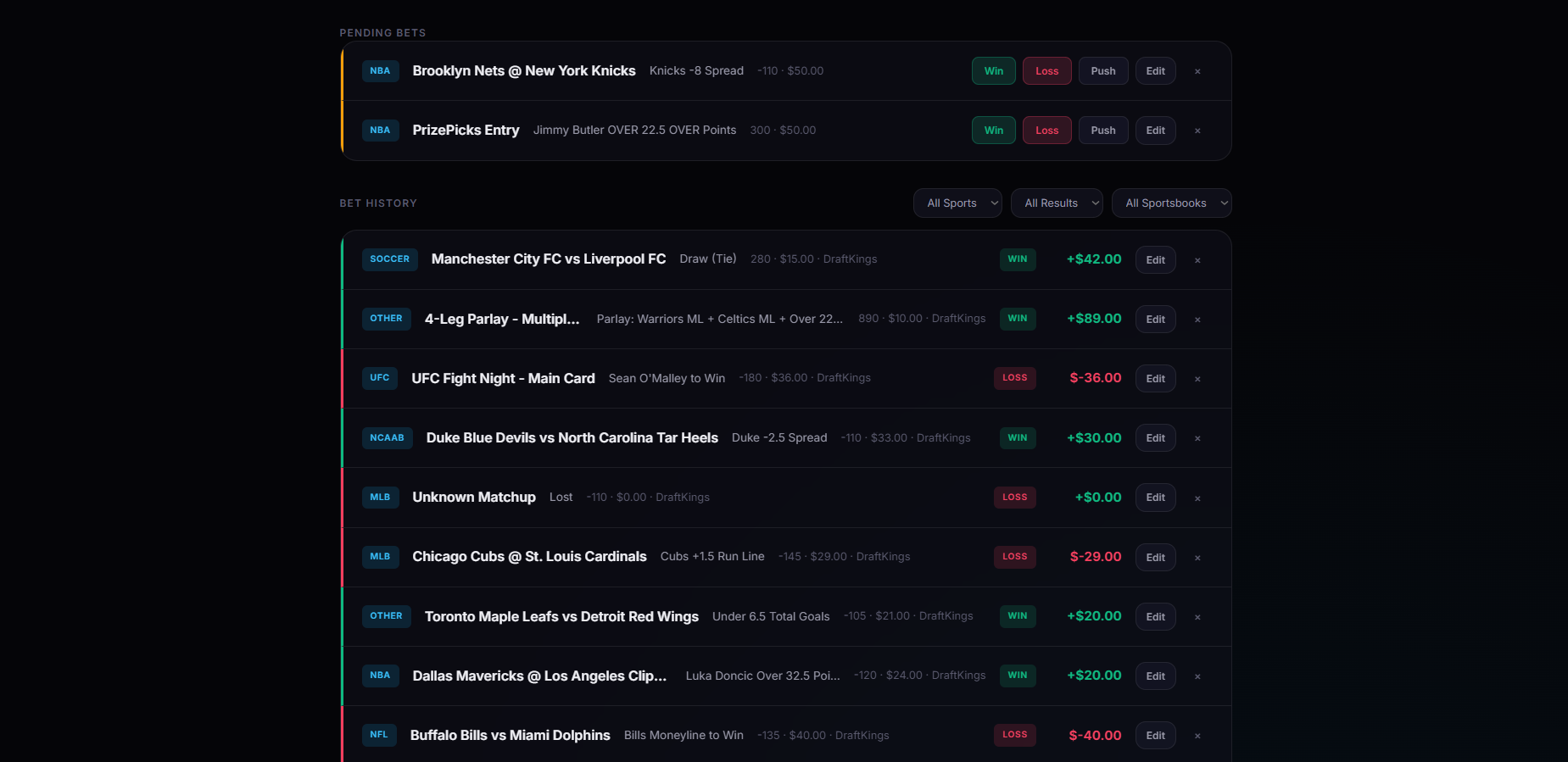Image resolution: width=1568 pixels, height=762 pixels.
Task: Click the +$89.00 parlay payout
Action: [1094, 319]
